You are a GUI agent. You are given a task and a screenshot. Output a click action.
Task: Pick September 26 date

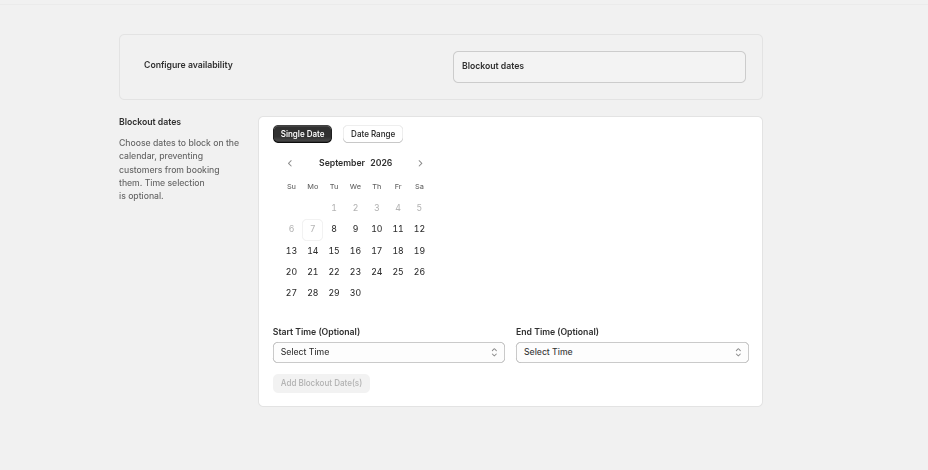pos(419,272)
